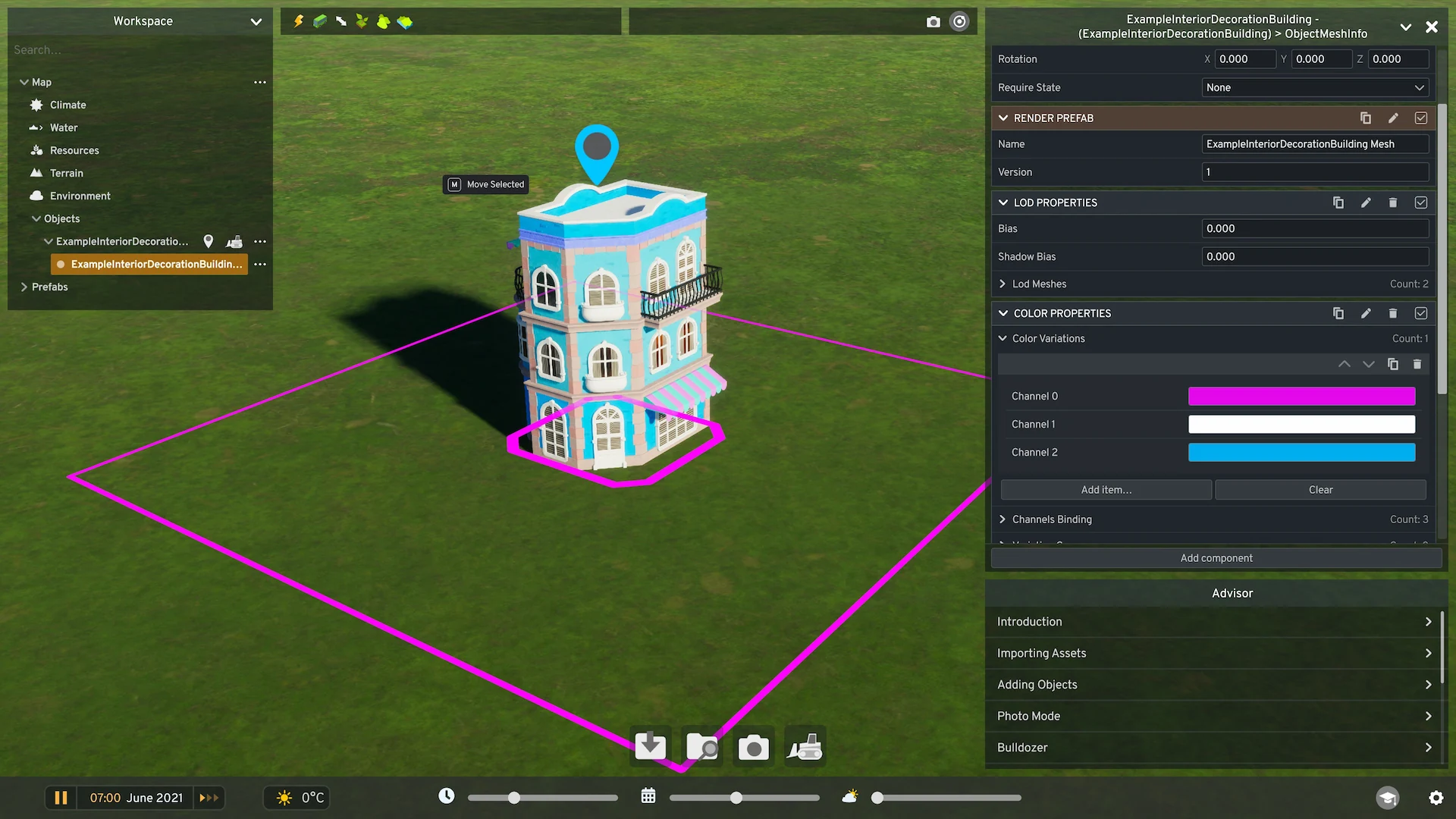Open the Photo Mode advisor topic
Screen dimensions: 1456x819
pyautogui.click(x=1213, y=716)
